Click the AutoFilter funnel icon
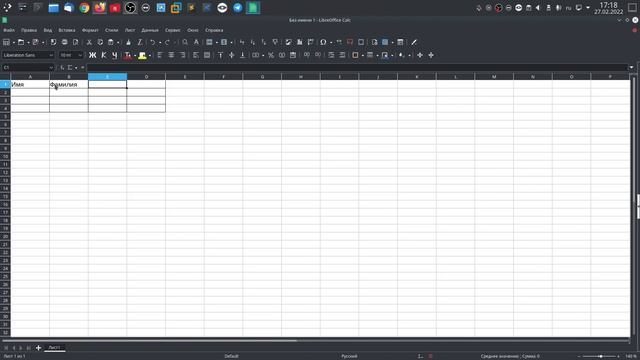Image resolution: width=640 pixels, height=360 pixels. coord(275,42)
